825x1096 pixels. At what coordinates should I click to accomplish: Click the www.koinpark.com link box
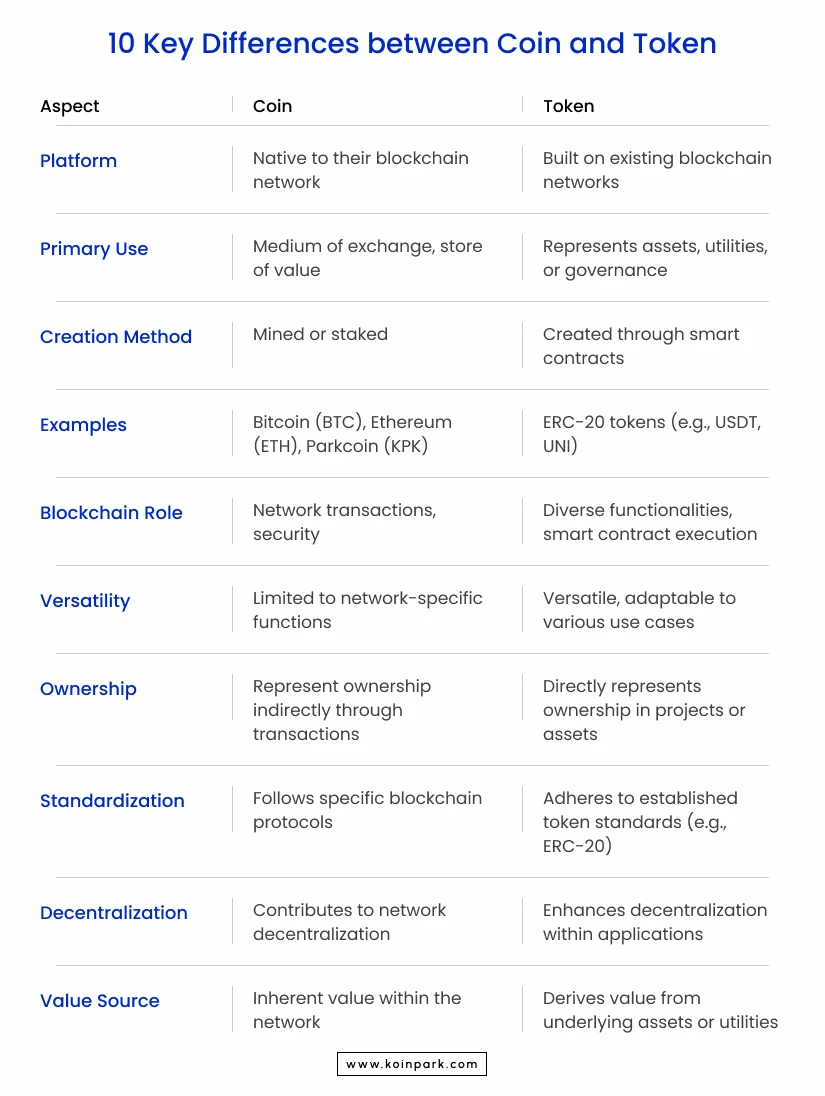coord(412,1064)
